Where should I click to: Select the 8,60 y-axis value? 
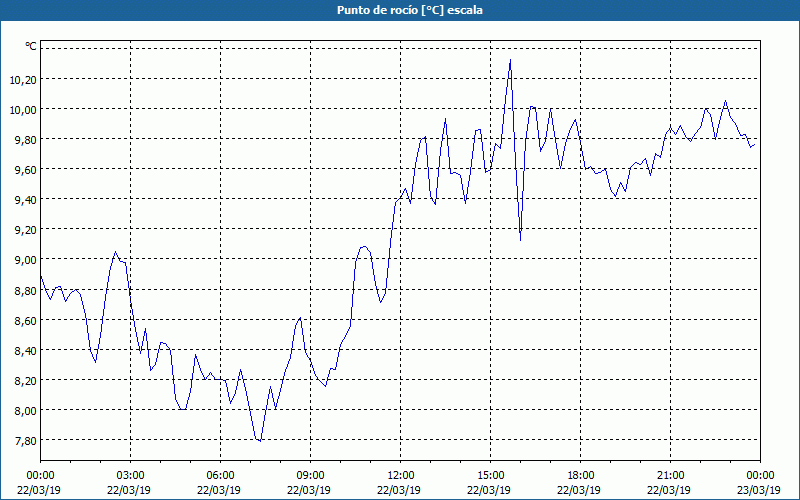(27, 321)
